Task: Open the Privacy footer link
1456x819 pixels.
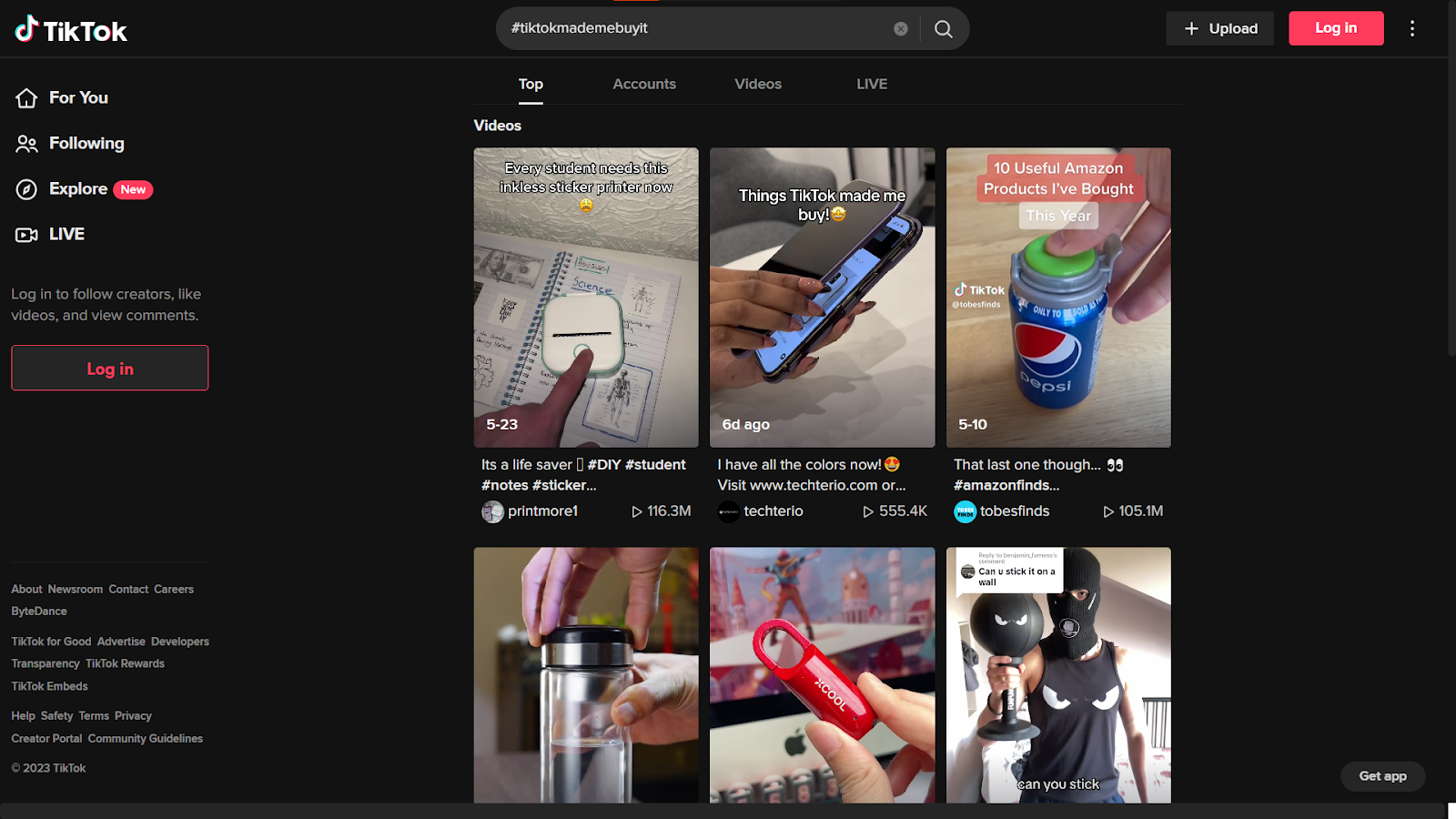Action: coord(133,716)
